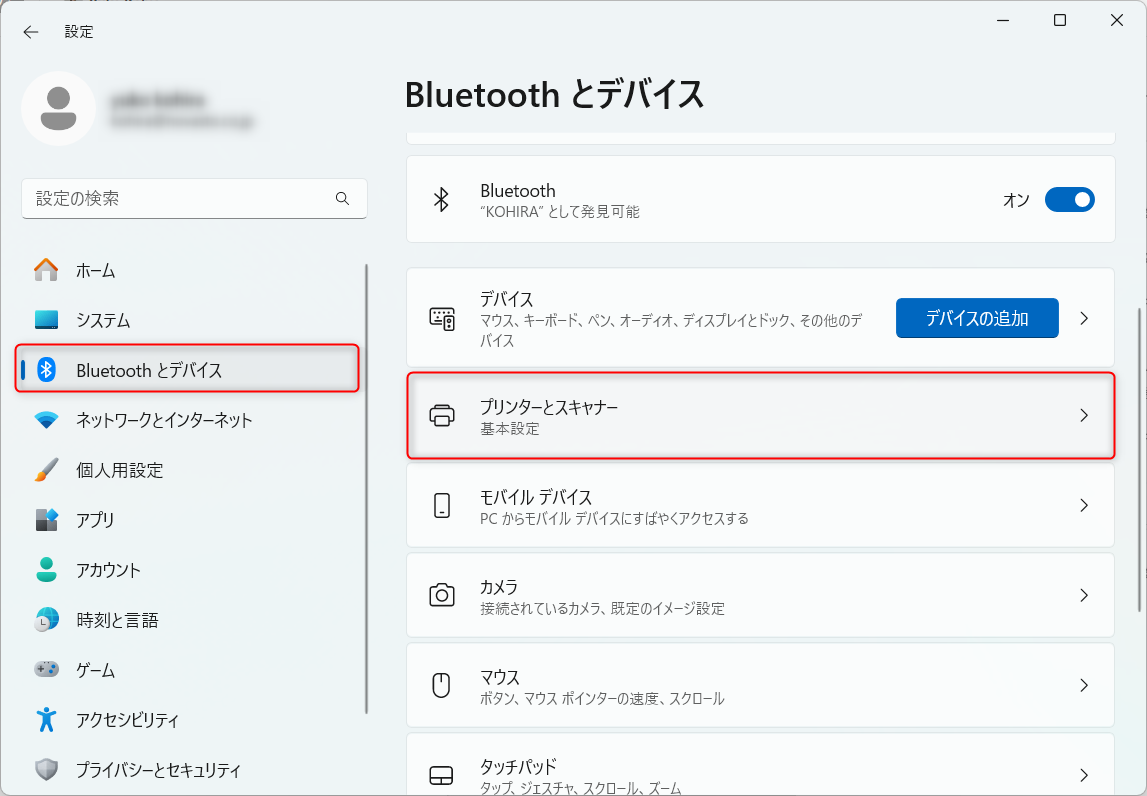This screenshot has width=1147, height=796.
Task: Click the 設定の検索 search field
Action: (x=180, y=199)
